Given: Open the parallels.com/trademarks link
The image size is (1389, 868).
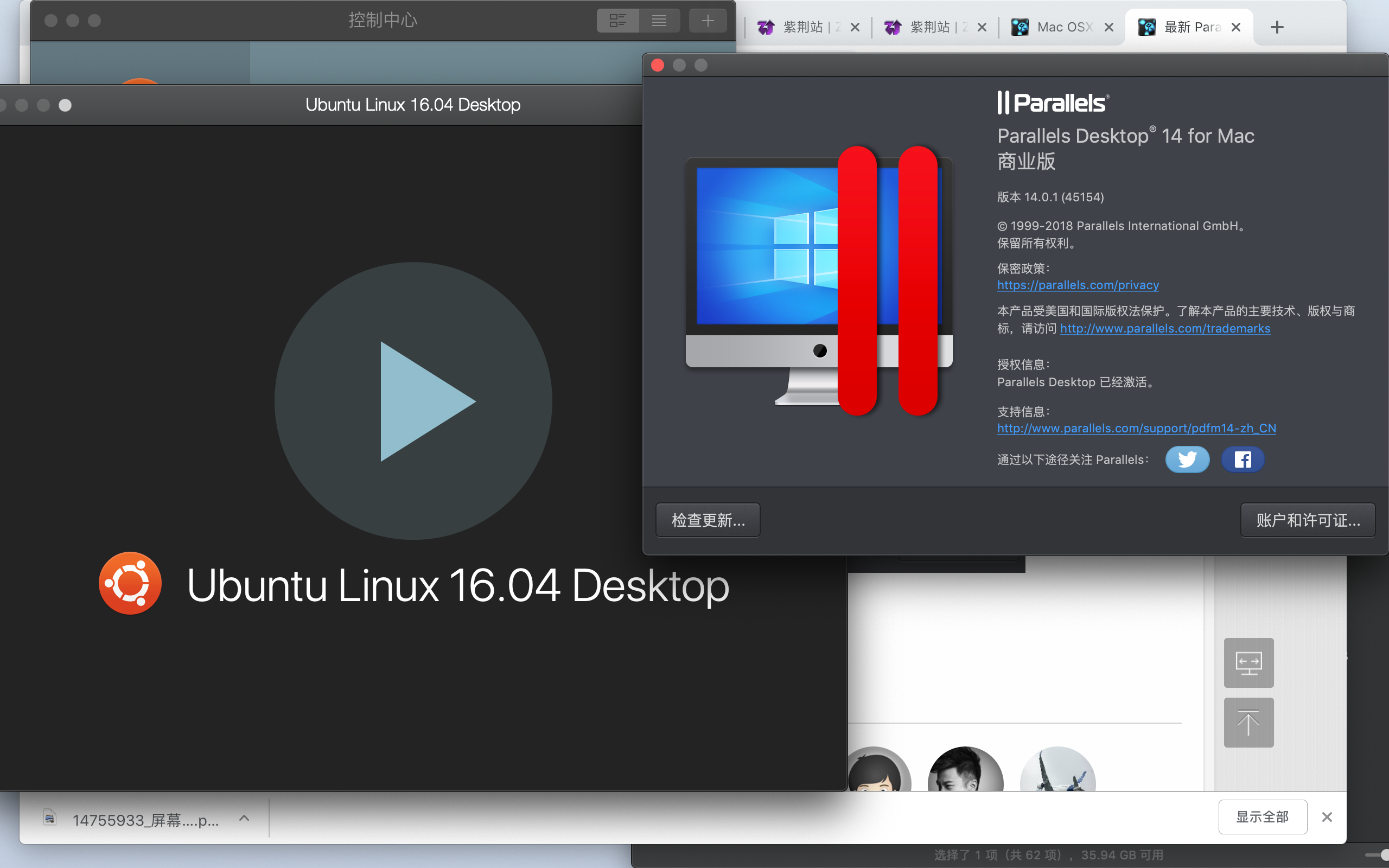Looking at the screenshot, I should 1164,328.
